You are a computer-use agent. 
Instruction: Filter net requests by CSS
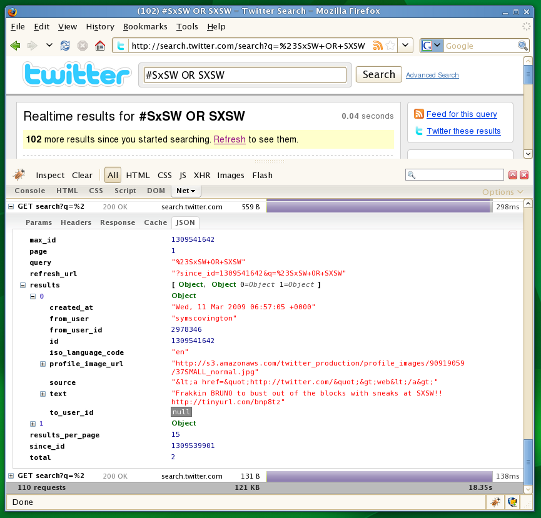164,175
